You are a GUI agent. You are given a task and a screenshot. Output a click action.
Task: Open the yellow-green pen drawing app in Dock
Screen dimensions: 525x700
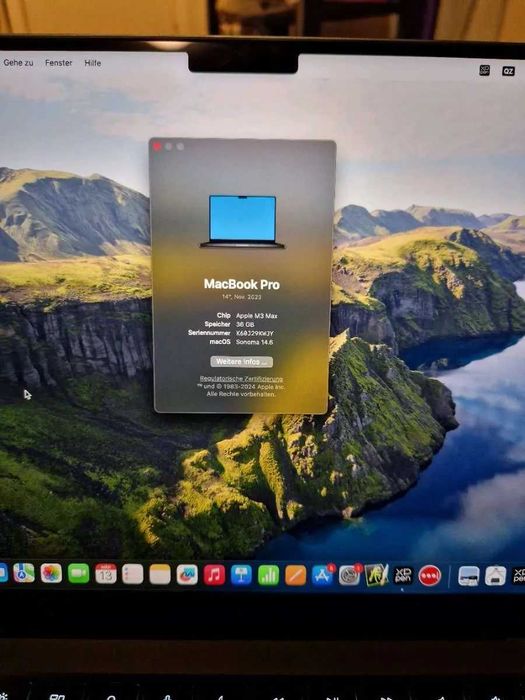tap(377, 575)
